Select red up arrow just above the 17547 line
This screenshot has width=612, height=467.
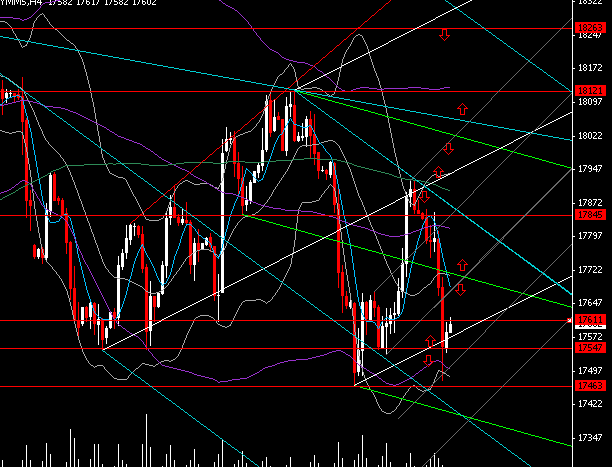click(x=430, y=341)
